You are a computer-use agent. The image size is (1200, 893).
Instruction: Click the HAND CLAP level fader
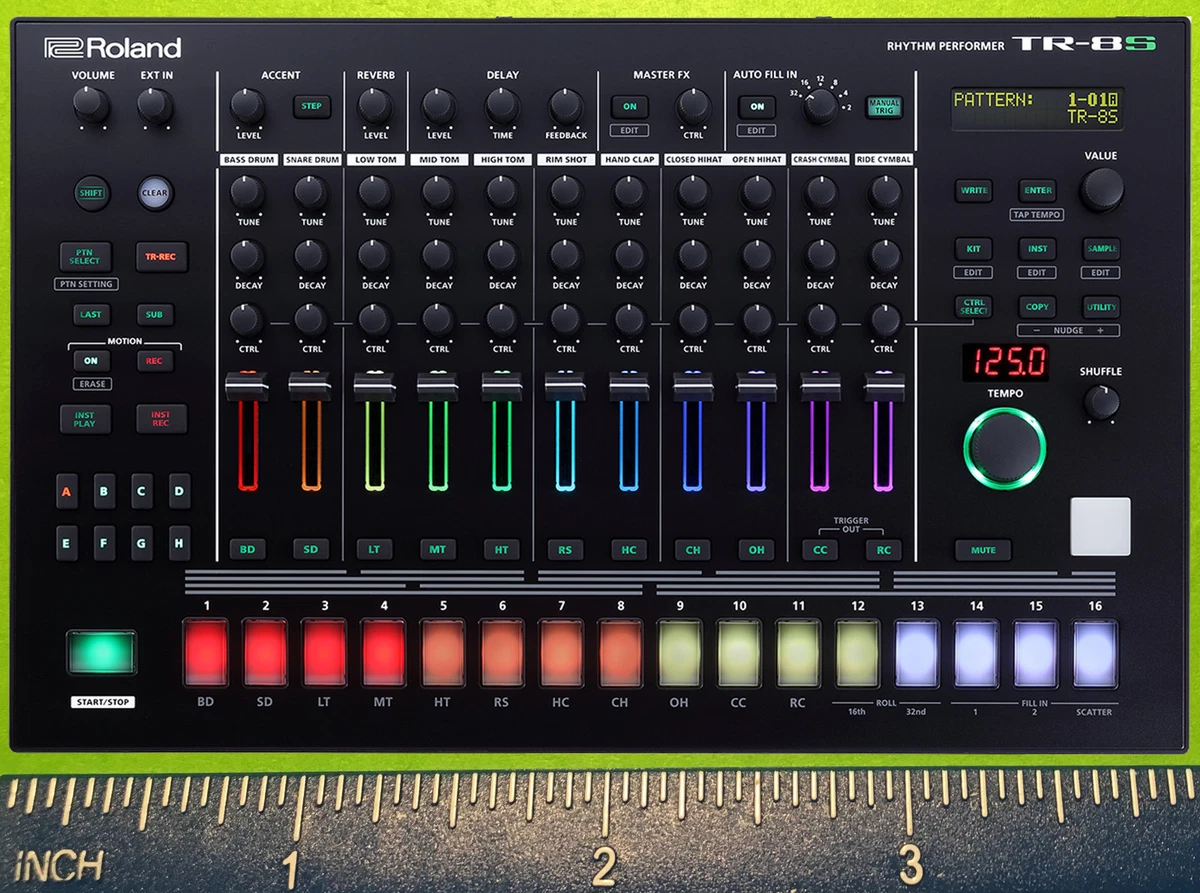click(629, 386)
